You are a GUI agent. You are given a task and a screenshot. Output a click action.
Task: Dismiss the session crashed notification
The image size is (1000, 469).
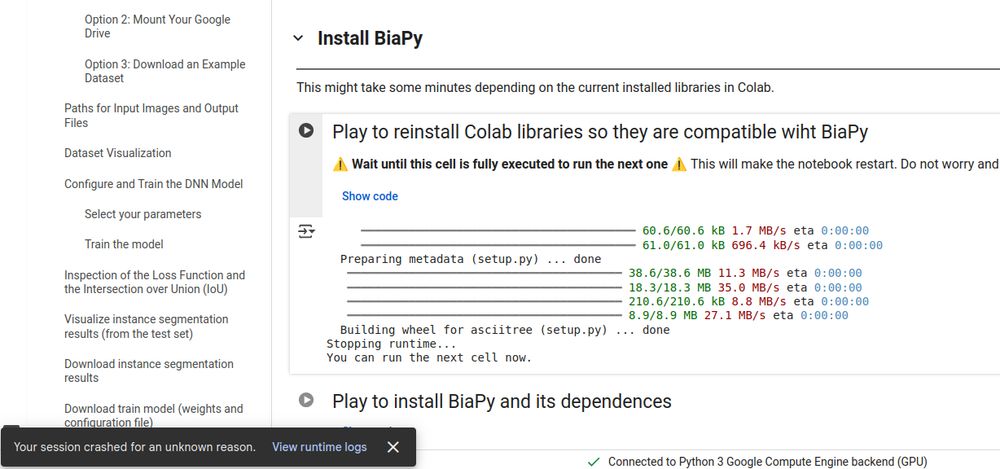(x=393, y=447)
